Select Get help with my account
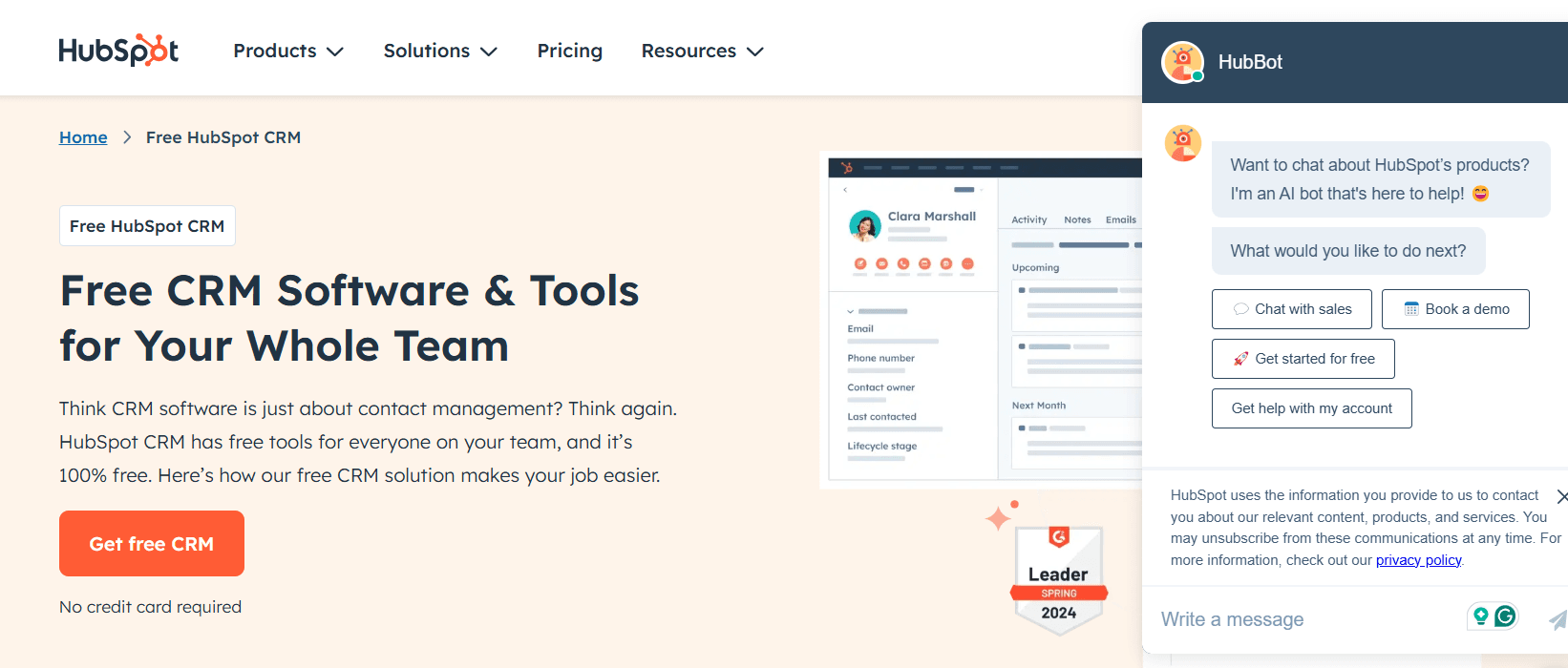The width and height of the screenshot is (1568, 668). pos(1312,408)
